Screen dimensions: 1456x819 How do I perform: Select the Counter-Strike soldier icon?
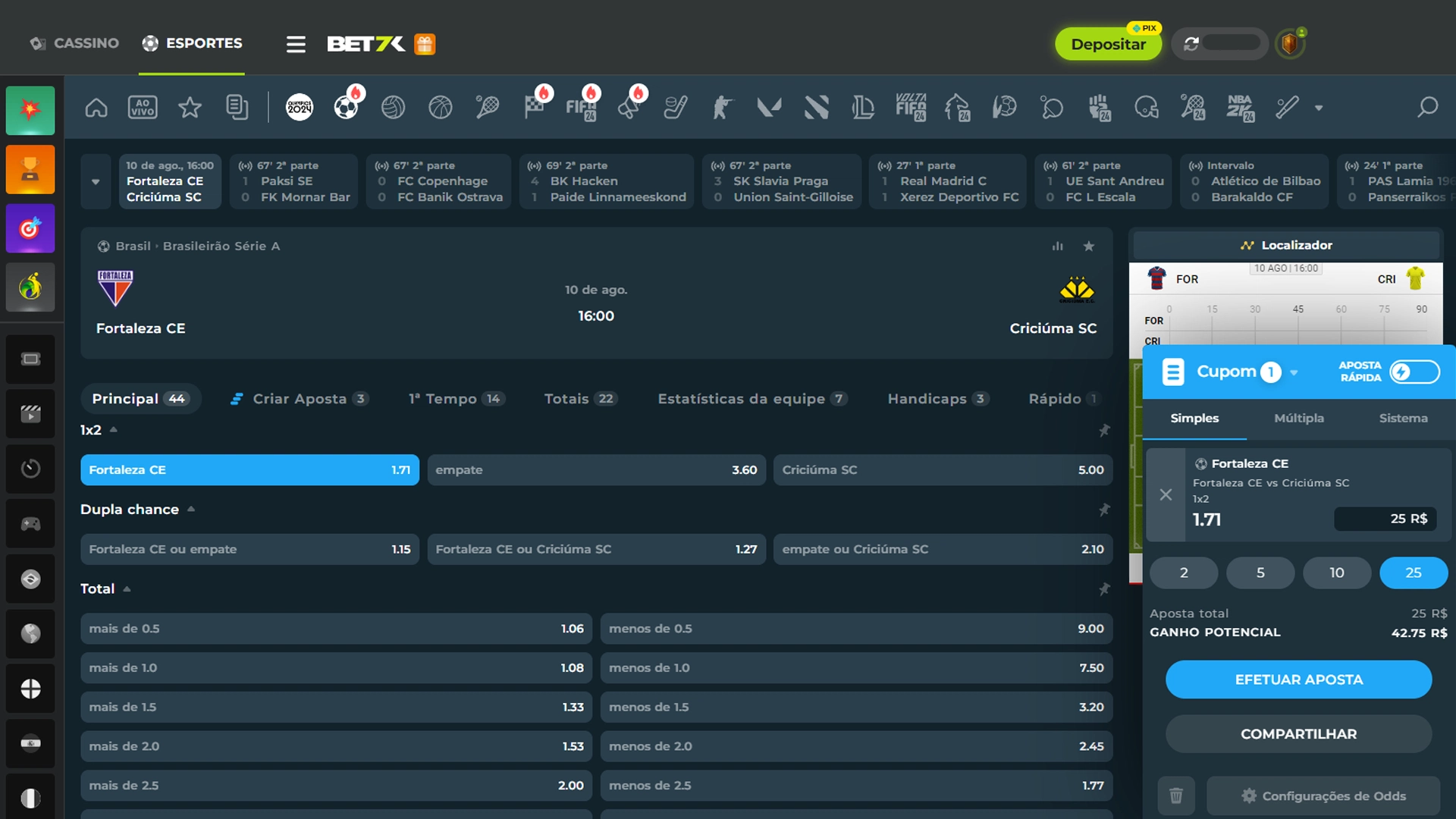[722, 108]
